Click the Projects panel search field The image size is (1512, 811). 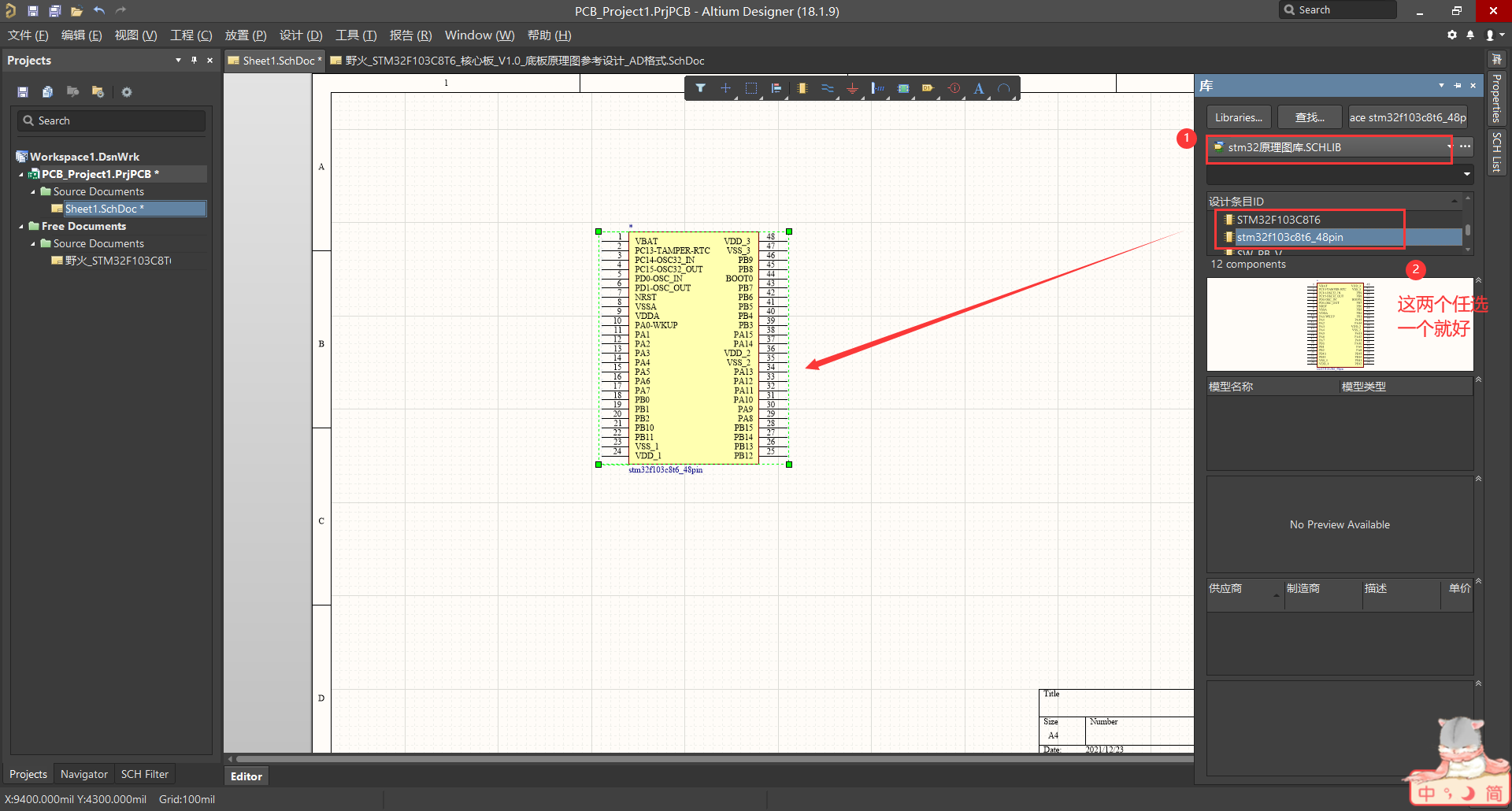(112, 120)
